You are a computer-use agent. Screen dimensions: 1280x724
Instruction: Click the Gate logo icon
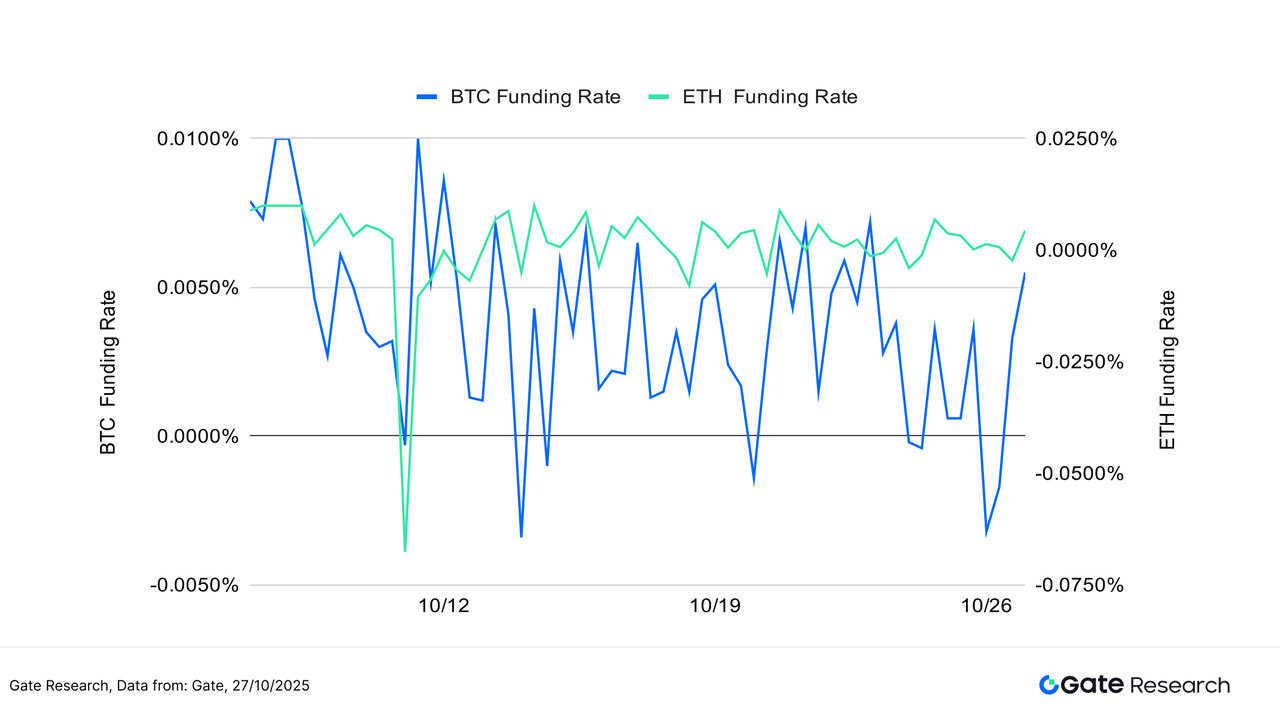(1049, 685)
